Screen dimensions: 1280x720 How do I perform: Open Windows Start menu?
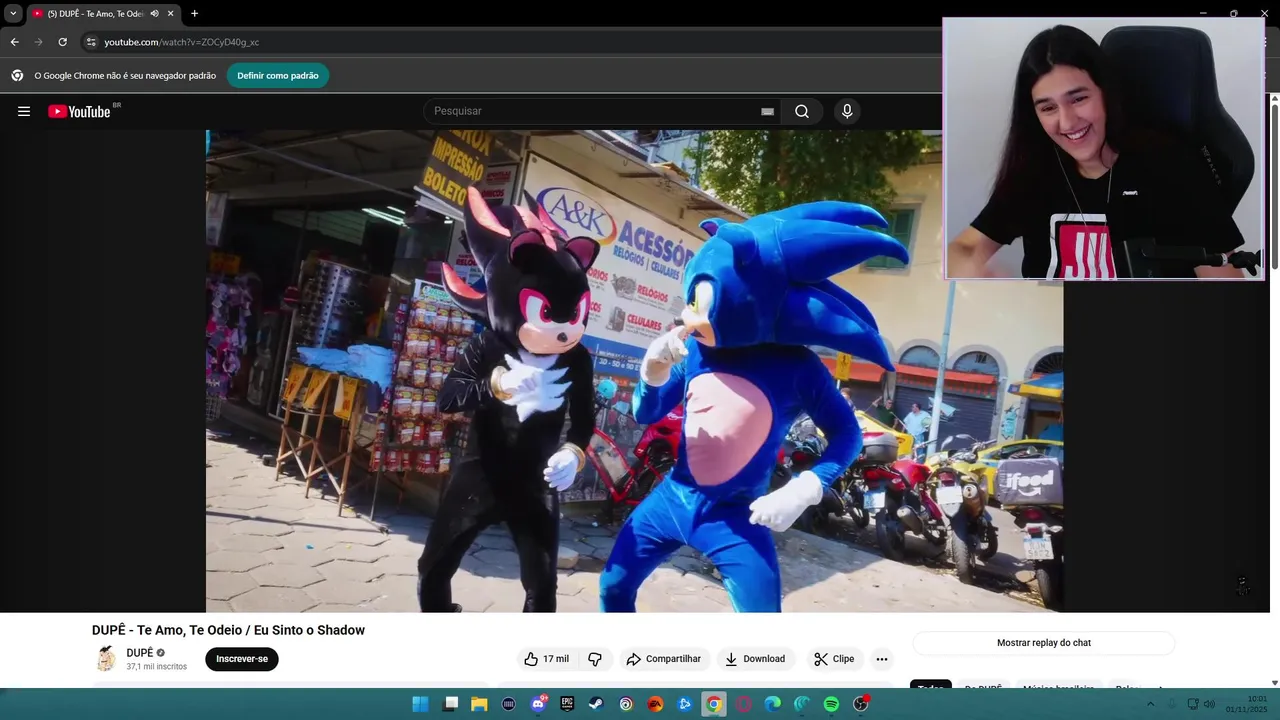coord(420,704)
